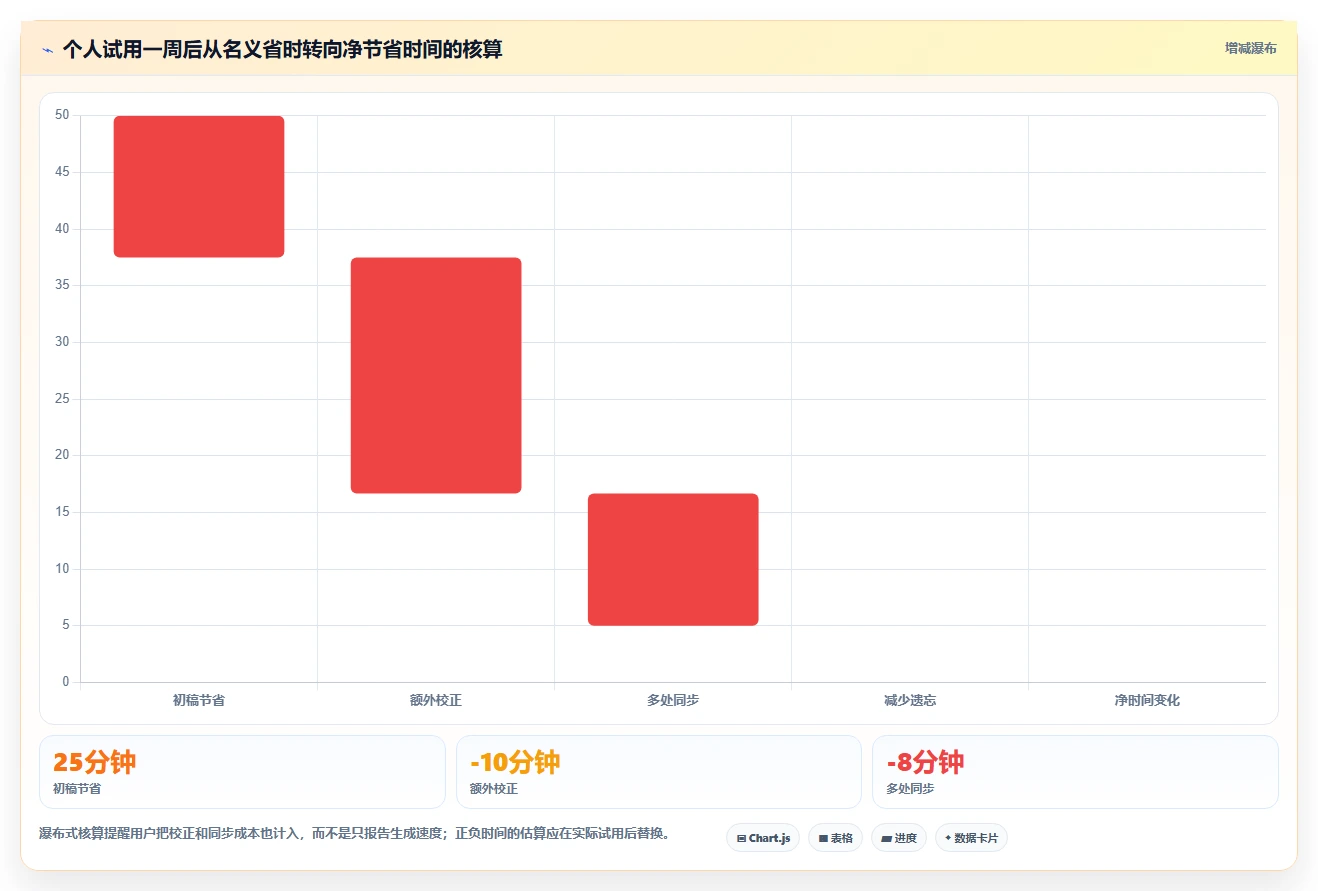
Task: Click the 净时间变化 x-axis label
Action: click(1147, 700)
